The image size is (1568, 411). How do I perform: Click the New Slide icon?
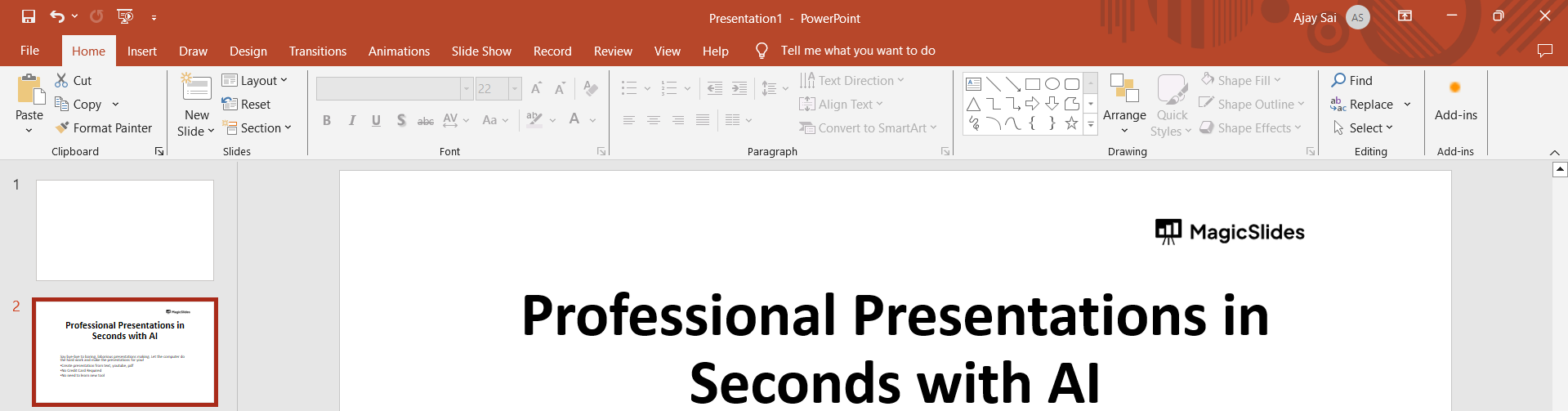[196, 88]
